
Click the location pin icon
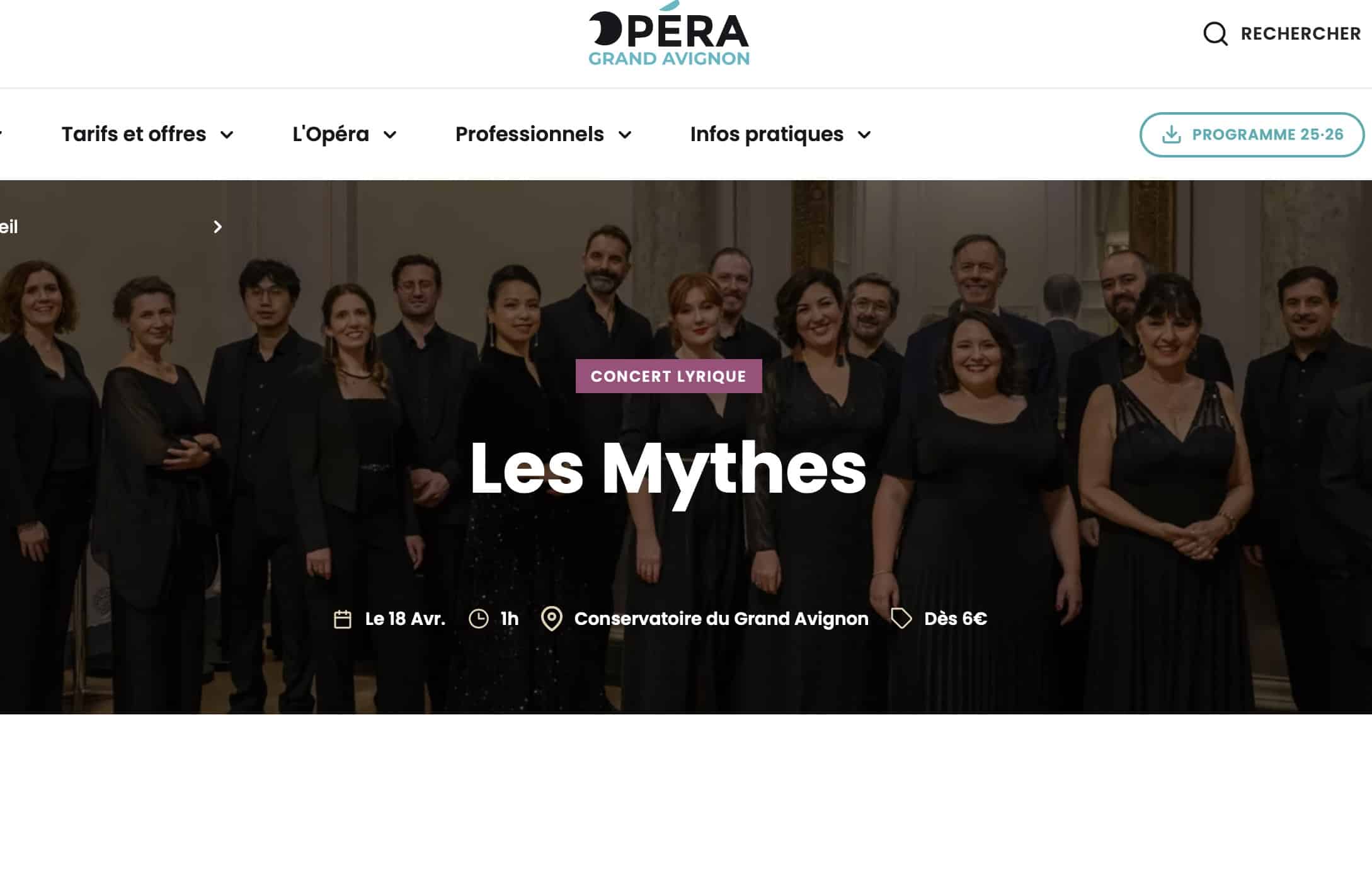point(552,619)
